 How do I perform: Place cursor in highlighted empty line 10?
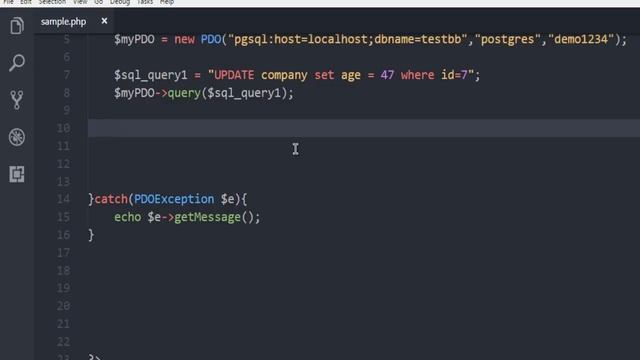[363, 128]
